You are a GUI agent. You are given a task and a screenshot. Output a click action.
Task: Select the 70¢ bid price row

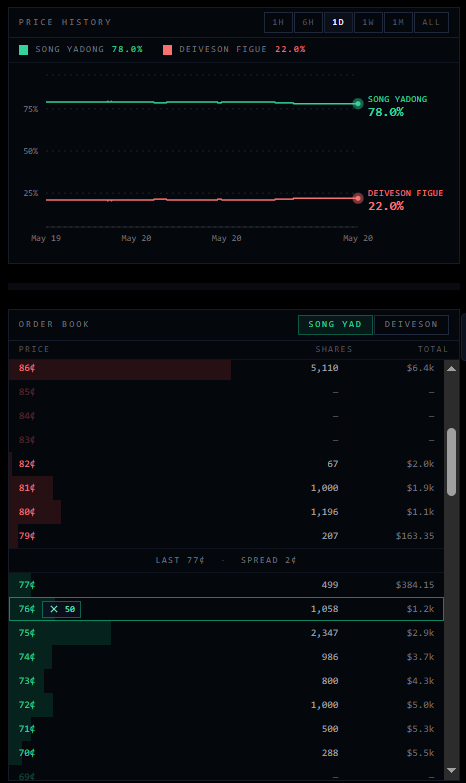click(x=226, y=753)
